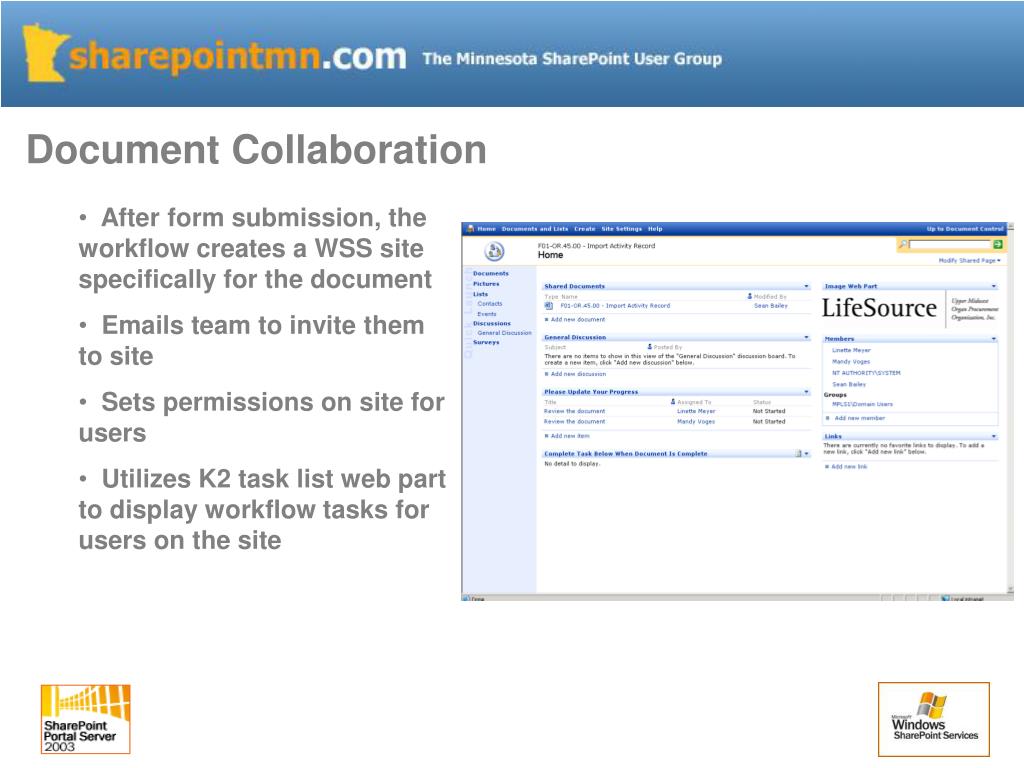Viewport: 1024px width, 768px height.
Task: Open Discussions heading in sidebar
Action: click(x=492, y=323)
